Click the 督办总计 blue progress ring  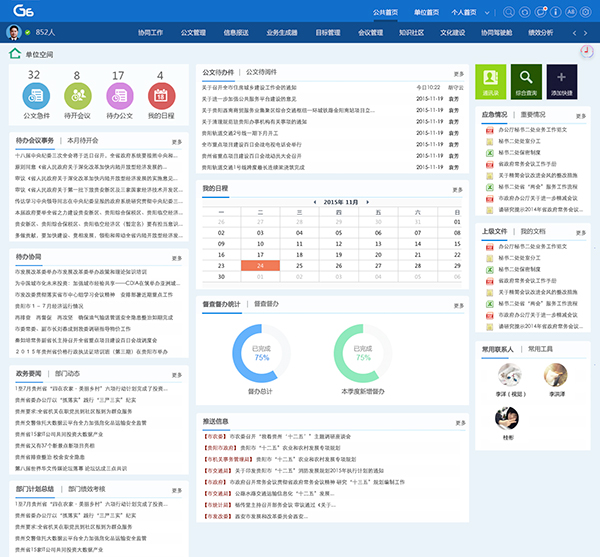tap(261, 353)
